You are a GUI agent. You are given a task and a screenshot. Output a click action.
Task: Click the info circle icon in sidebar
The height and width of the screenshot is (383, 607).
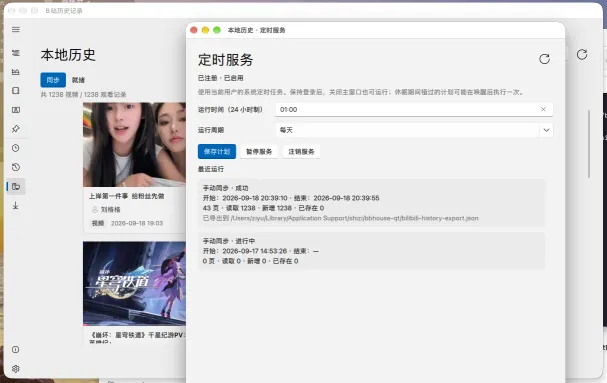pos(16,350)
